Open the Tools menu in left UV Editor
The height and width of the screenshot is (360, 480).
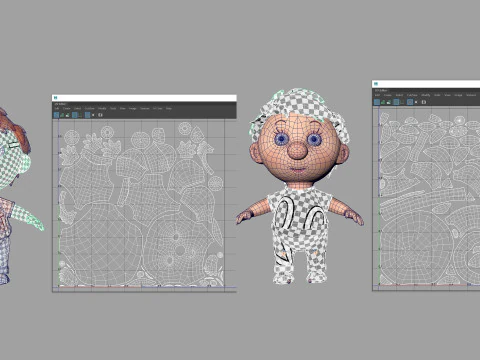113,108
